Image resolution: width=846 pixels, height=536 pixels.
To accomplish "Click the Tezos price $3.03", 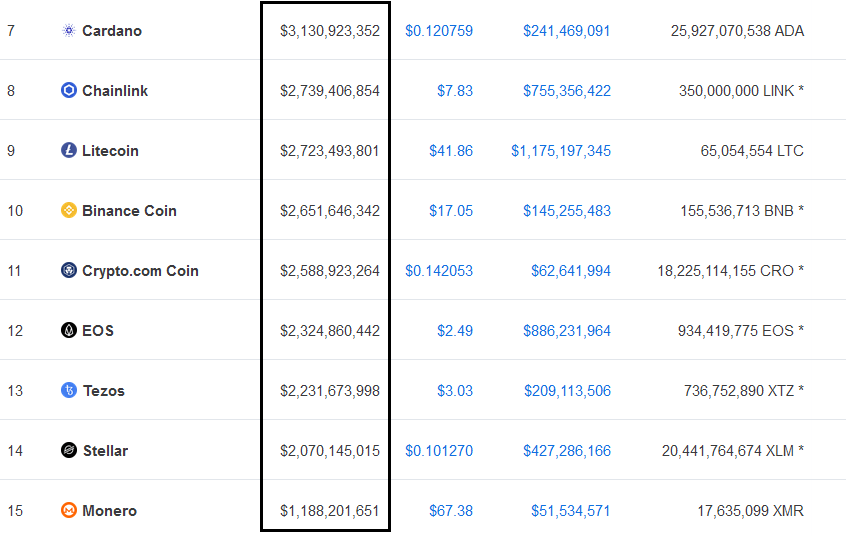I will pyautogui.click(x=455, y=390).
